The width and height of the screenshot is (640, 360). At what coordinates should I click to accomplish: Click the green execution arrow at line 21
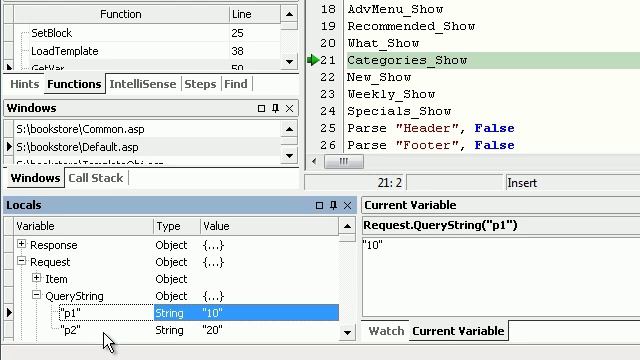click(x=313, y=60)
